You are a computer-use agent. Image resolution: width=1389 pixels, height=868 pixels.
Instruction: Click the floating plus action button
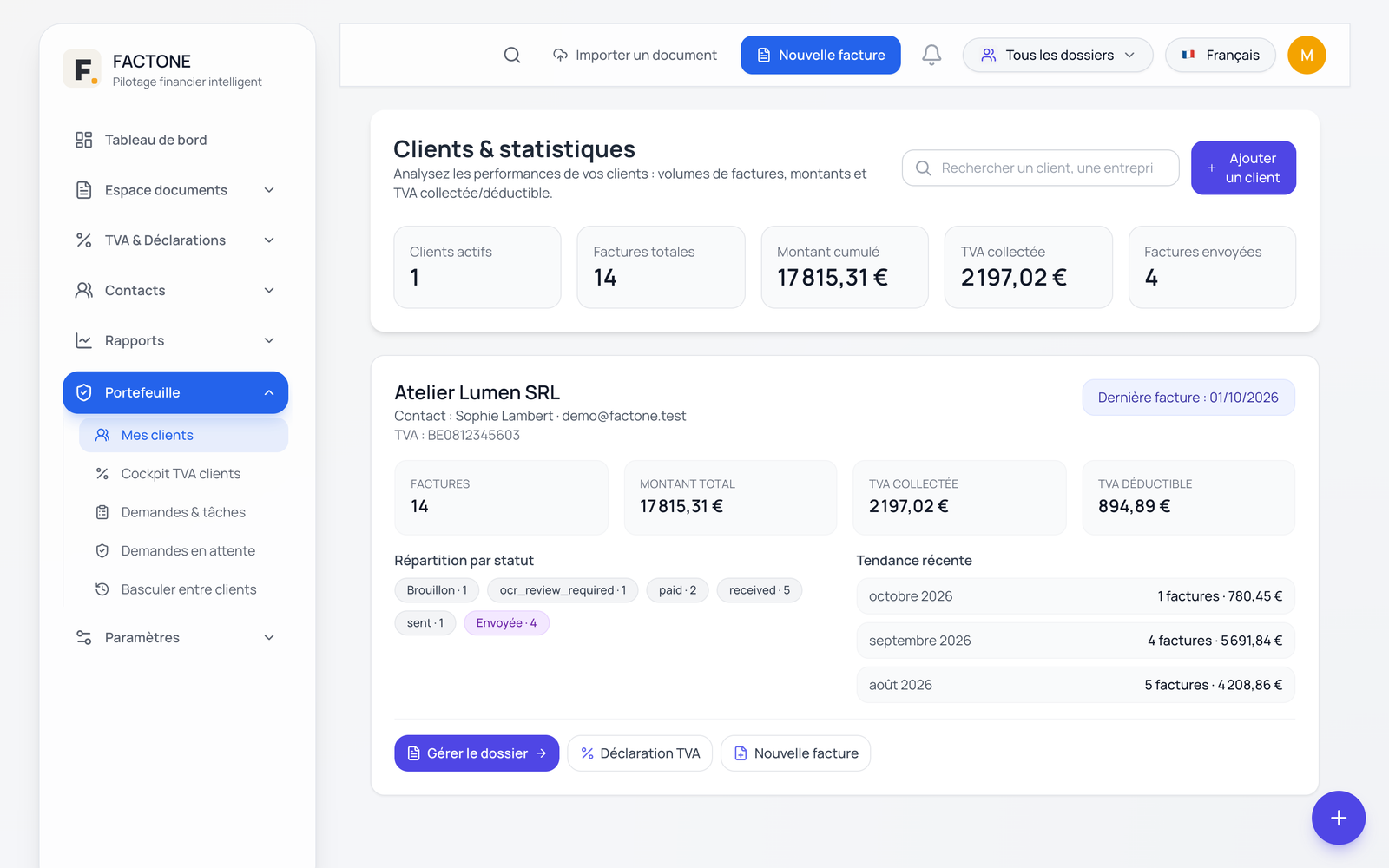click(x=1338, y=818)
